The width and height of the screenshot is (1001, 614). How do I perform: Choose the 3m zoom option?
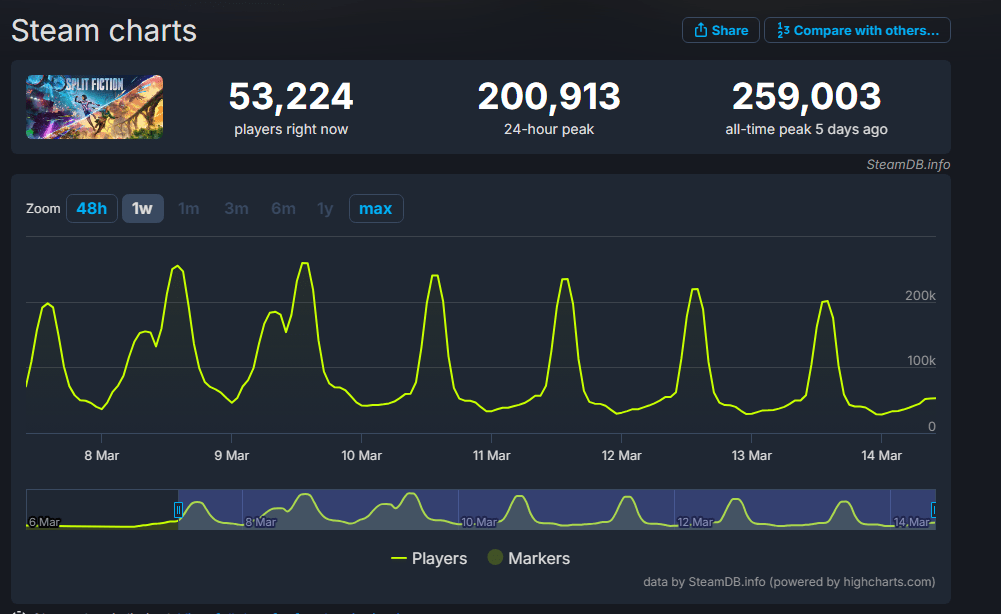pos(236,209)
